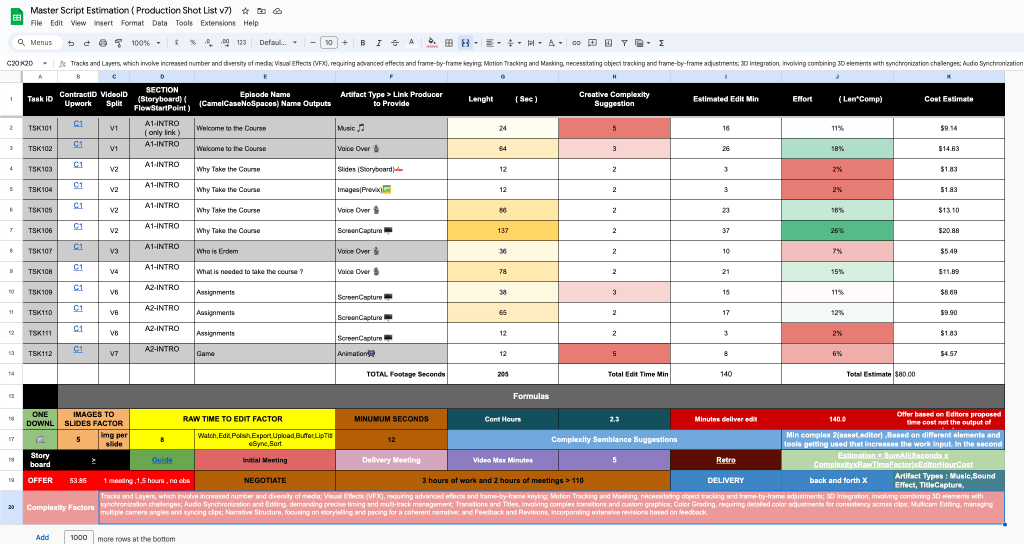Open the Extensions menu

(x=217, y=23)
